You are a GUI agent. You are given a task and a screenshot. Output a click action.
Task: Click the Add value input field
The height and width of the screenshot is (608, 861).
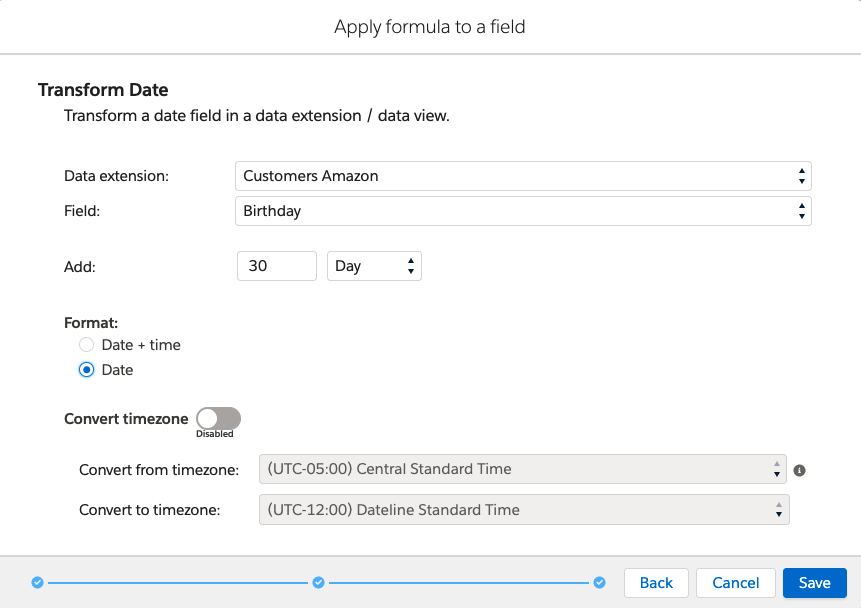tap(277, 266)
